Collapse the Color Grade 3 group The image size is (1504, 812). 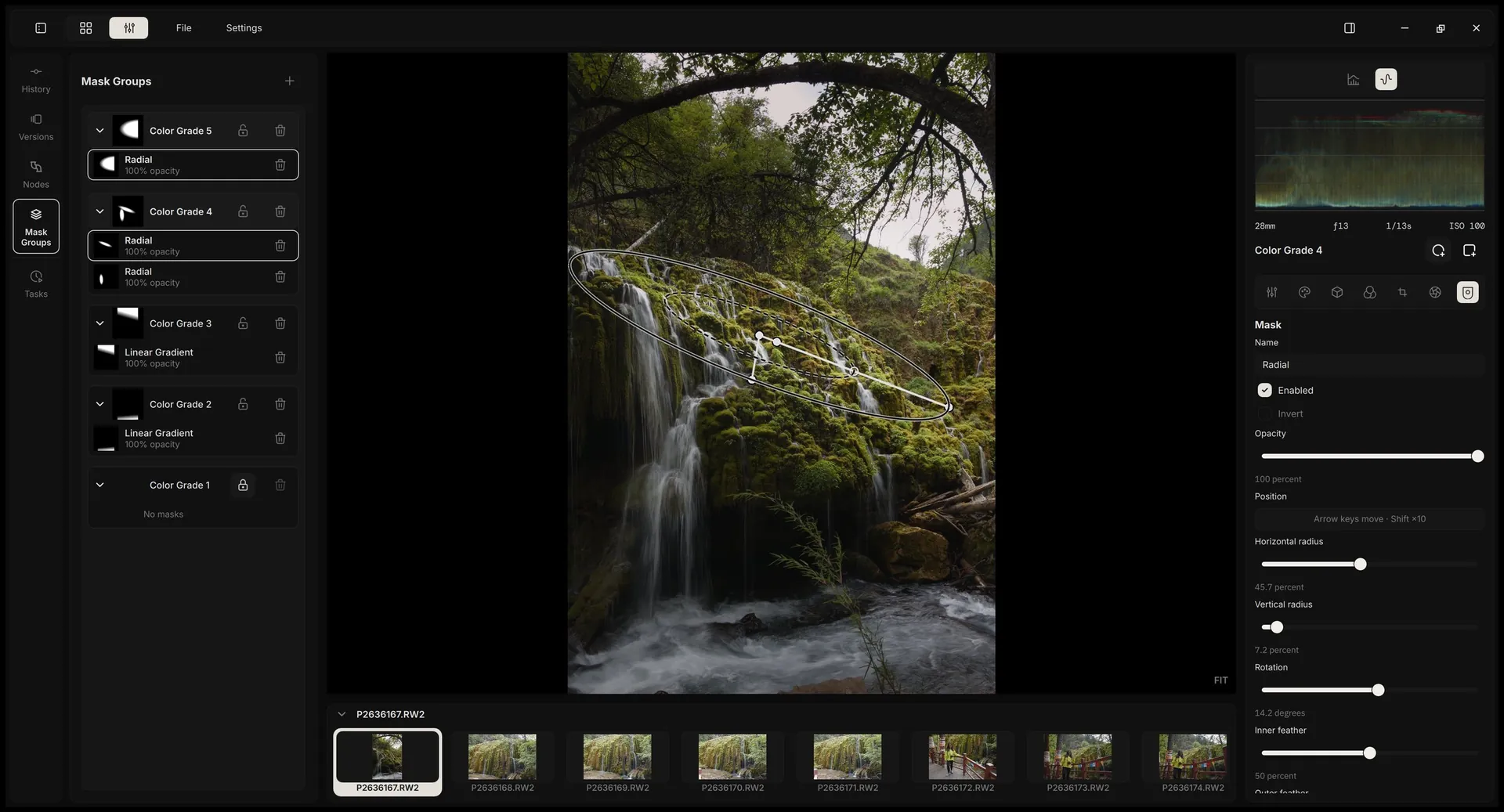point(99,323)
